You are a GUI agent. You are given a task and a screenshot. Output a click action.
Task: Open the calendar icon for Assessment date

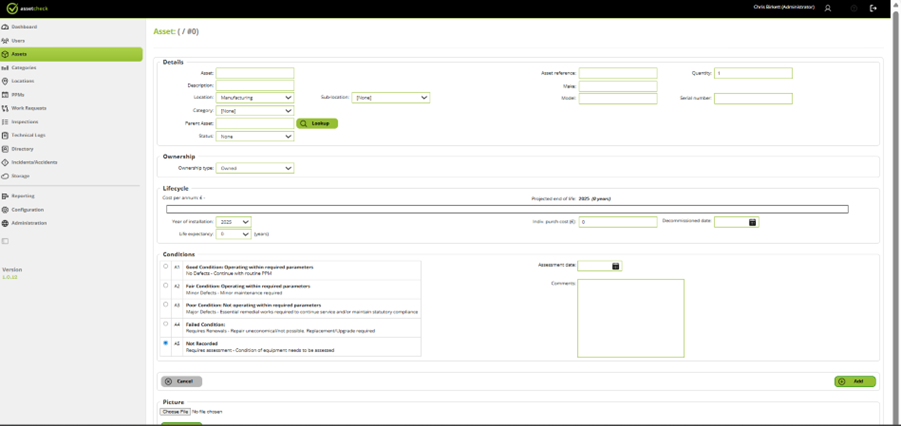point(616,266)
